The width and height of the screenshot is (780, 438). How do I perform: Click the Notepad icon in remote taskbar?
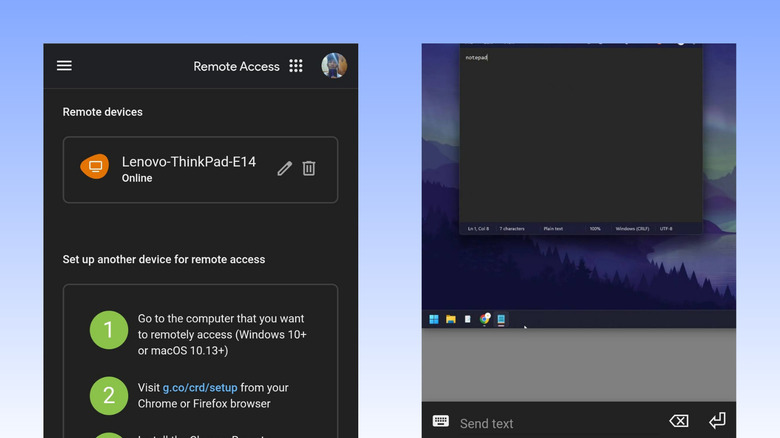(501, 319)
